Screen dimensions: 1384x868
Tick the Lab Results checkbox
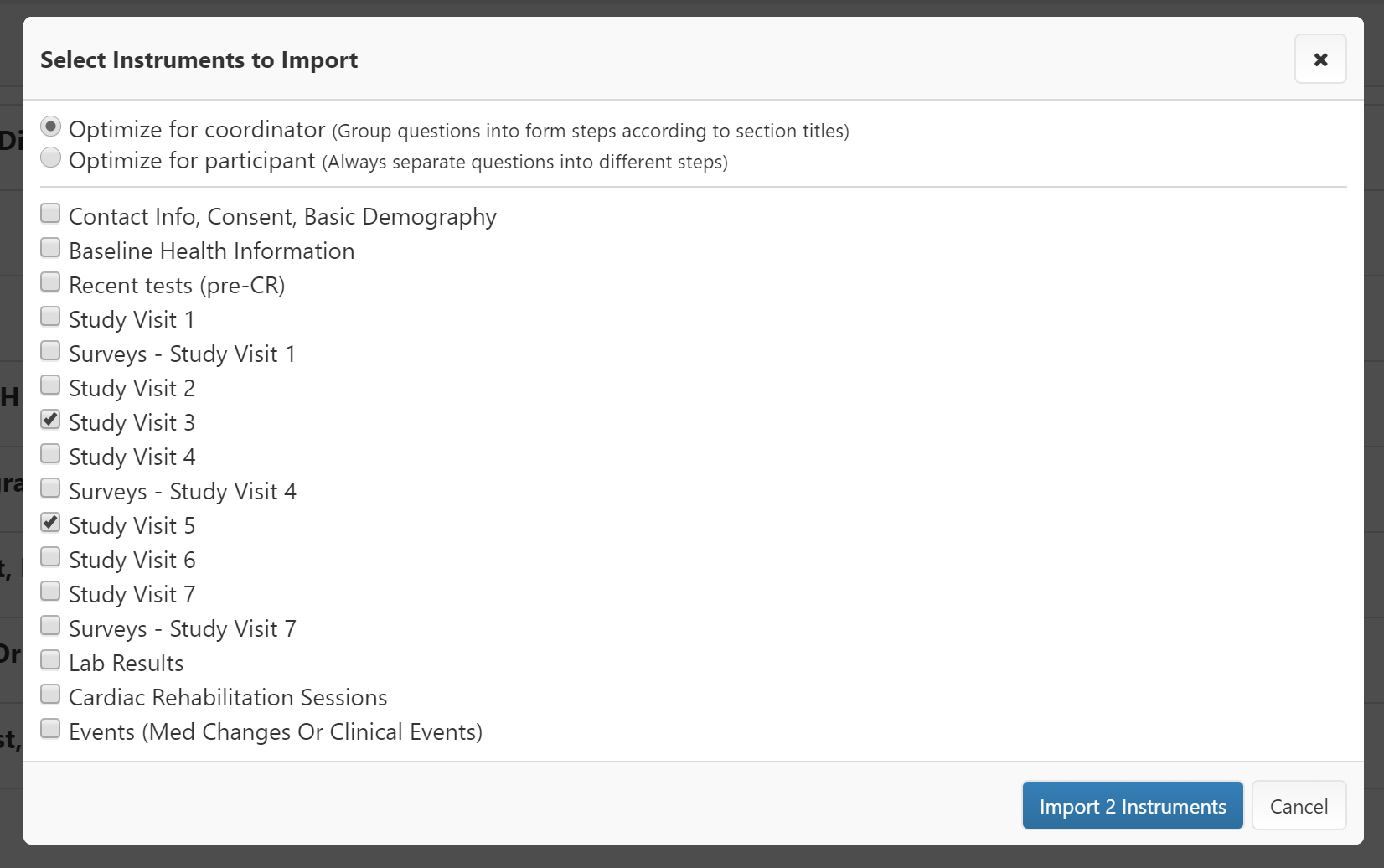coord(51,660)
